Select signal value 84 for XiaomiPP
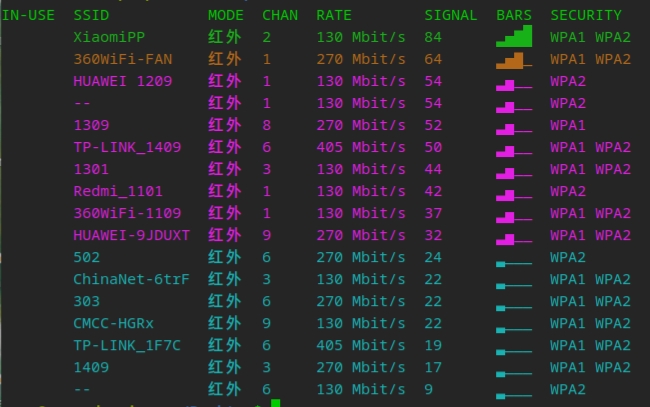Image resolution: width=650 pixels, height=407 pixels. tap(433, 37)
